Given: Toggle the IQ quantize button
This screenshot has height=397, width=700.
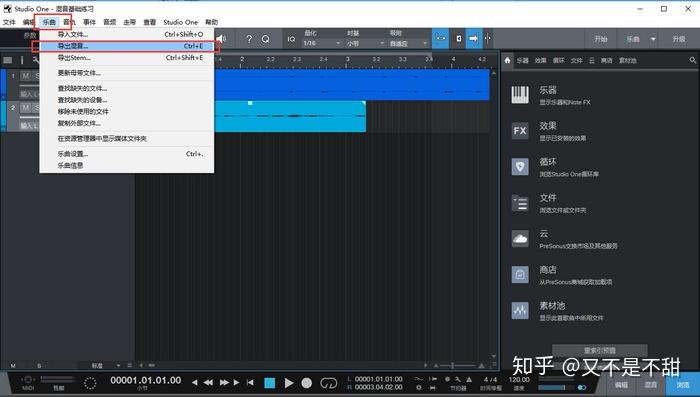Looking at the screenshot, I should click(291, 39).
